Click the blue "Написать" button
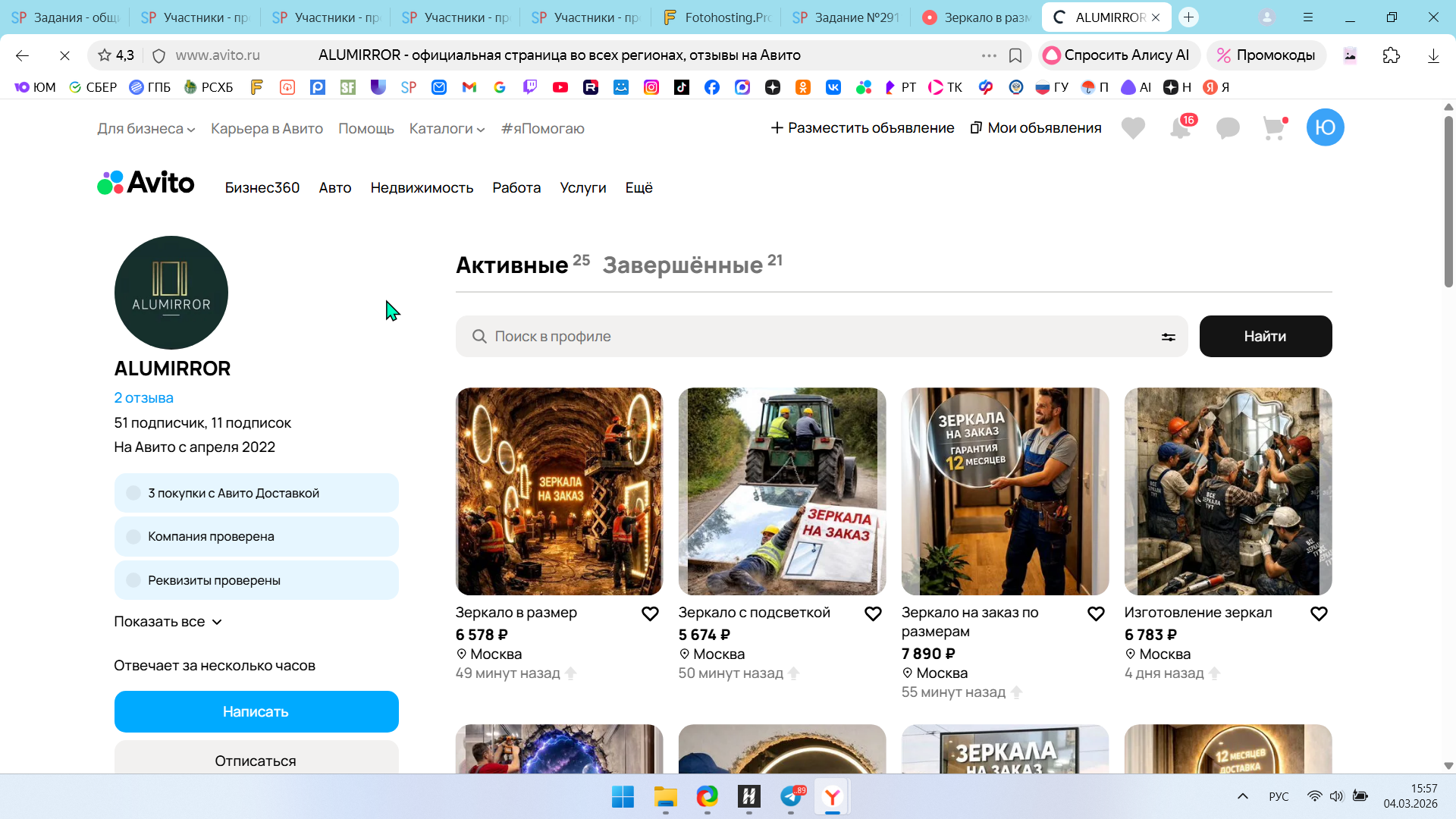 point(256,711)
